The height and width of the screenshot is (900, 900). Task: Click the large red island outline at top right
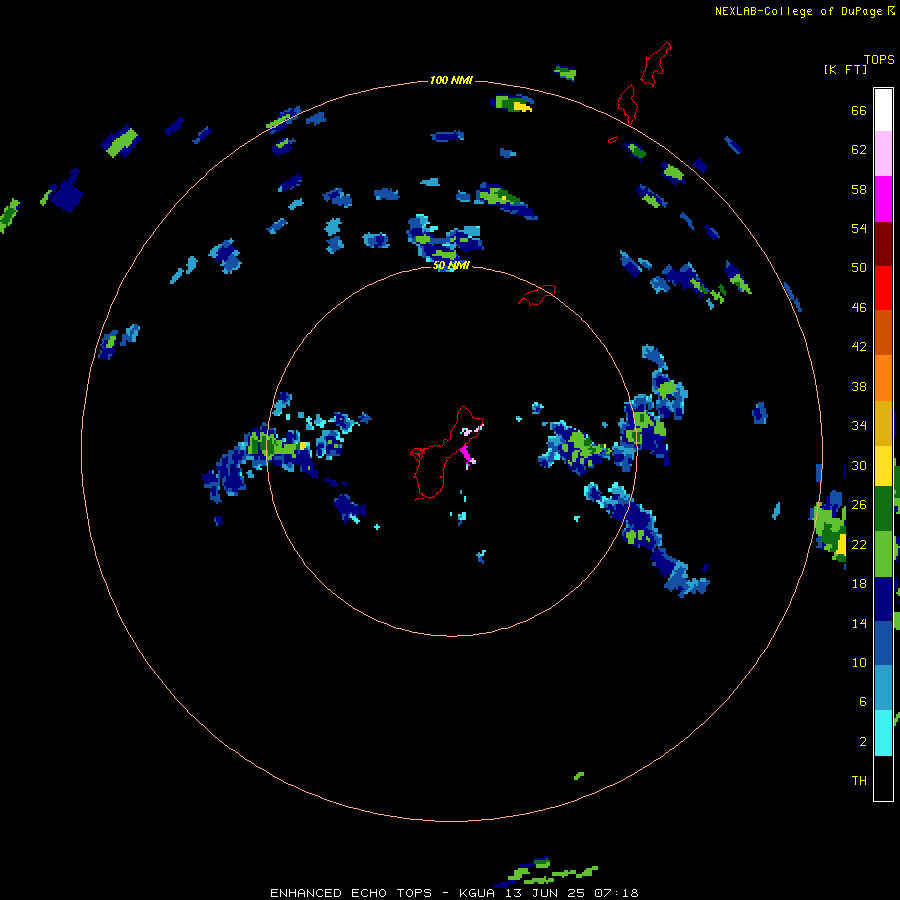pyautogui.click(x=655, y=64)
